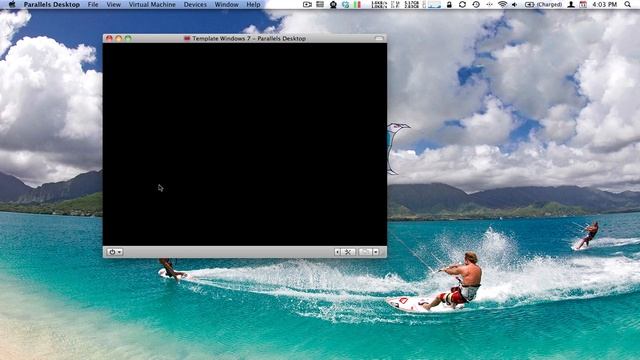Open Spotlight search magnifier in menu bar
The image size is (640, 360).
627,4
